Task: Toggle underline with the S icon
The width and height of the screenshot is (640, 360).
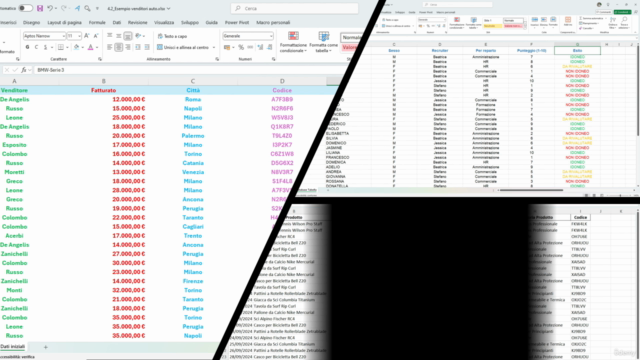Action: click(x=45, y=47)
